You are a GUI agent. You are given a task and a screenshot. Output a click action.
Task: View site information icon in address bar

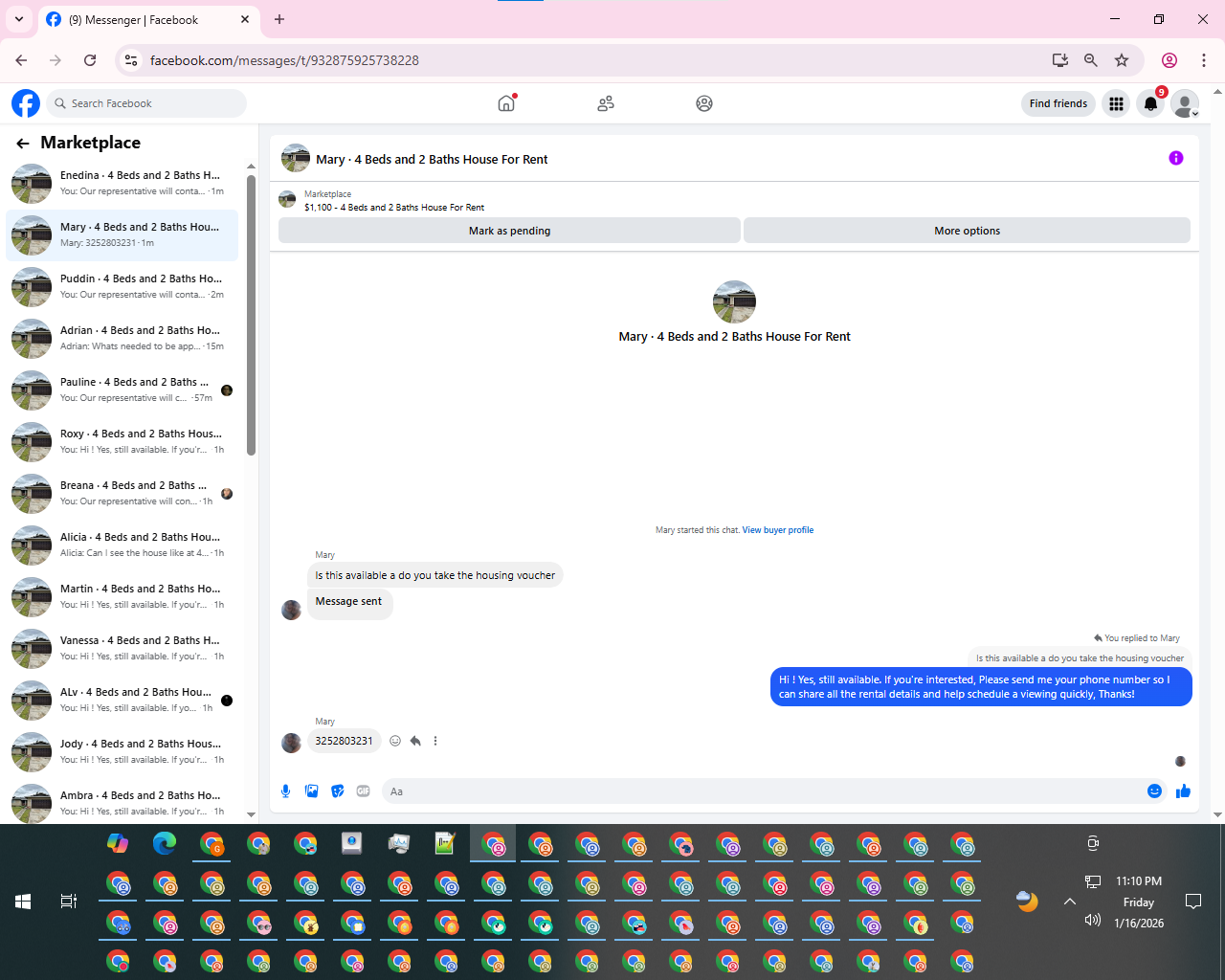click(x=131, y=60)
